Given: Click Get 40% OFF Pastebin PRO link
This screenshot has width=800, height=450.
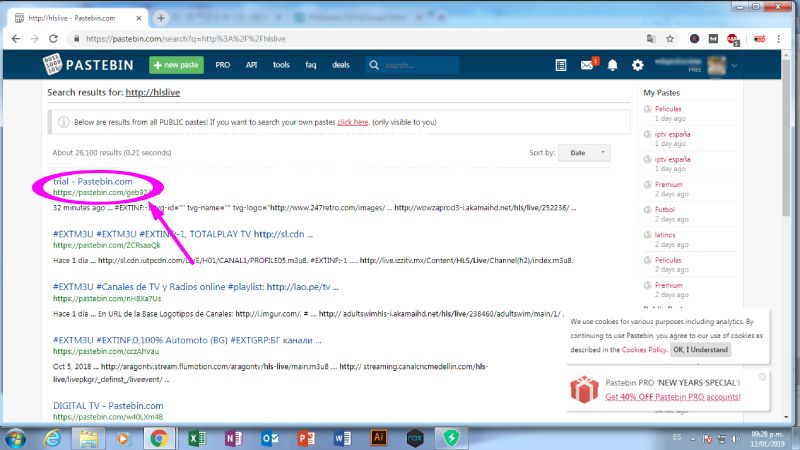Looking at the screenshot, I should pos(672,396).
